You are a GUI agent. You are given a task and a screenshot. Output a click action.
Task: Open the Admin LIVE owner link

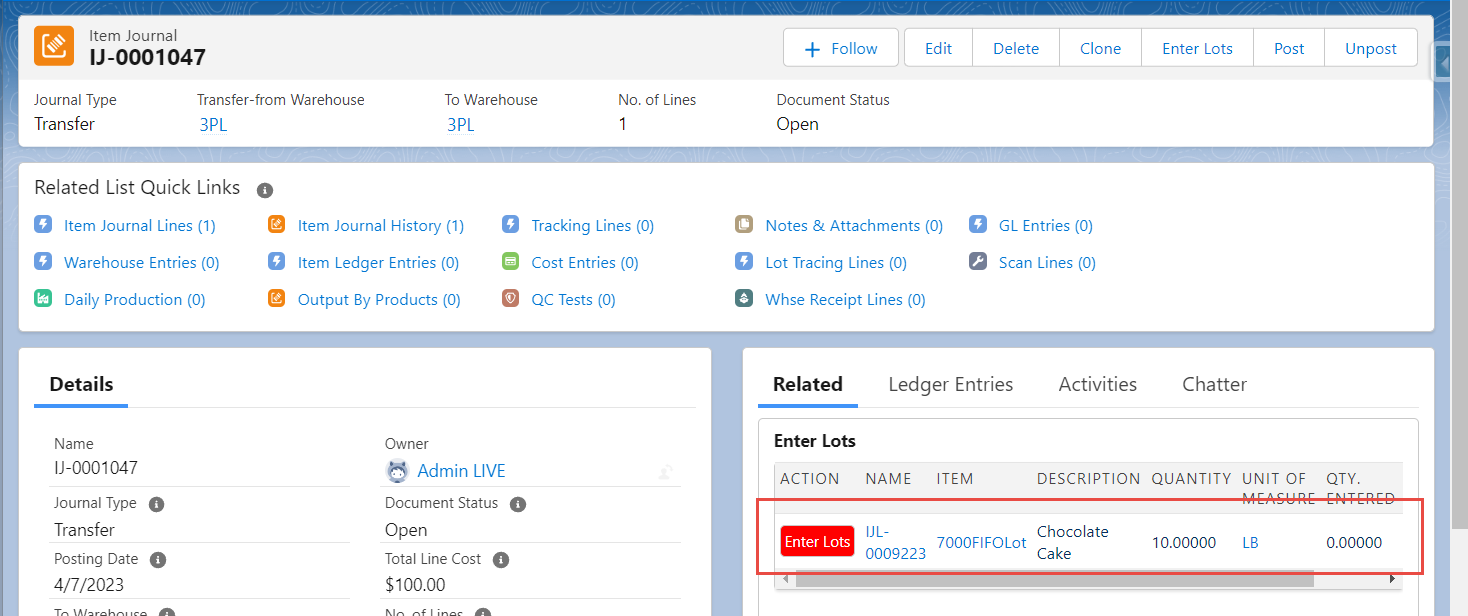click(461, 471)
